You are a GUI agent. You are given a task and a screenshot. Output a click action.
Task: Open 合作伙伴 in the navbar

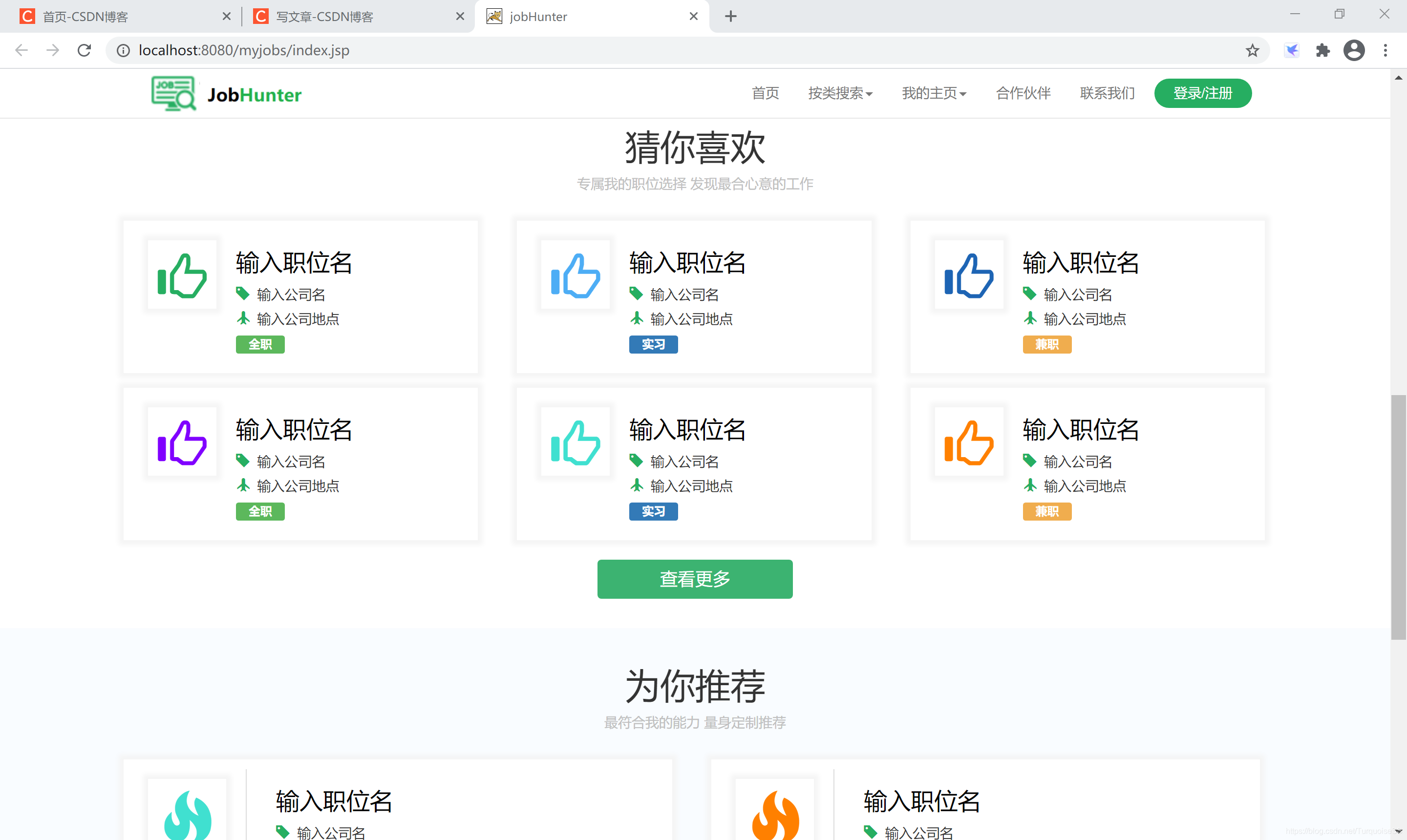(1023, 93)
